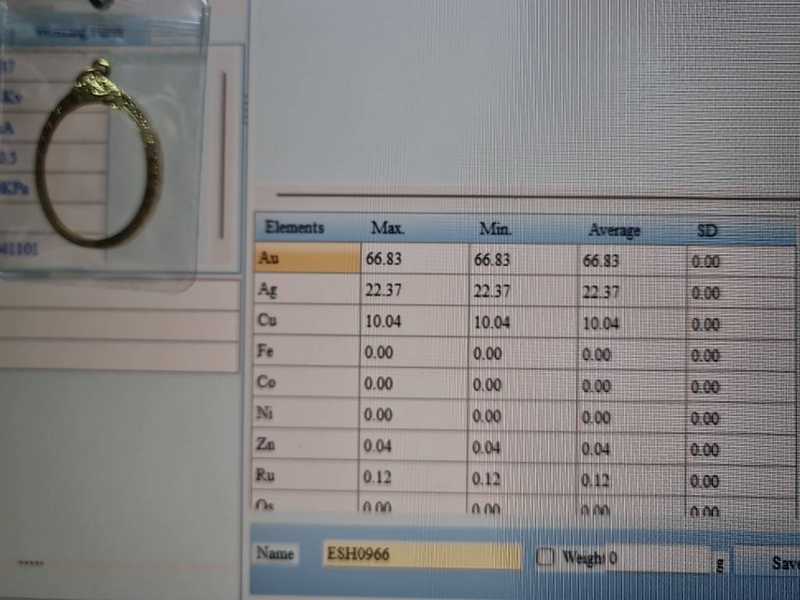Image resolution: width=800 pixels, height=600 pixels.
Task: Click the Min. column header
Action: [496, 229]
